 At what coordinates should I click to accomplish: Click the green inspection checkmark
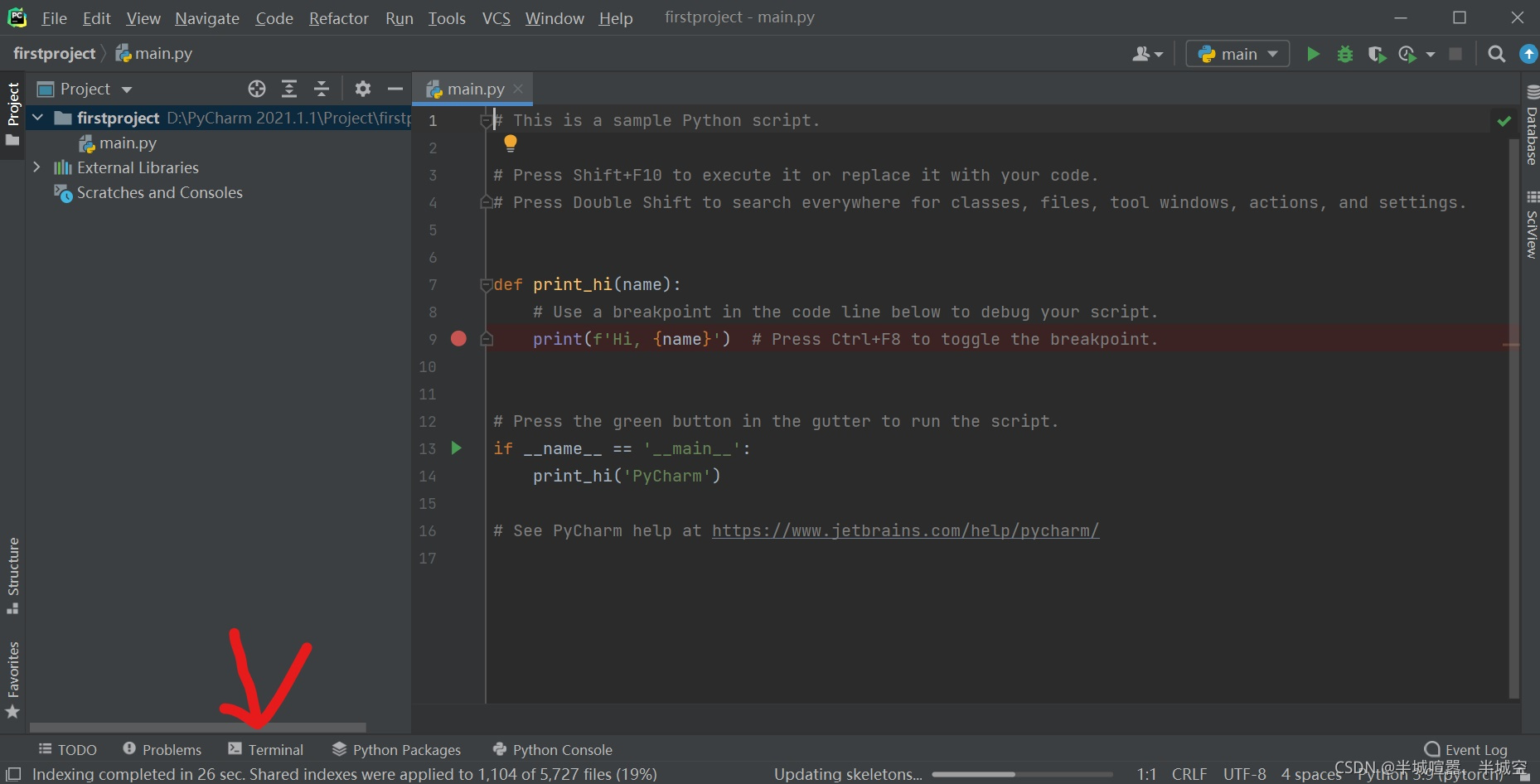click(x=1504, y=121)
